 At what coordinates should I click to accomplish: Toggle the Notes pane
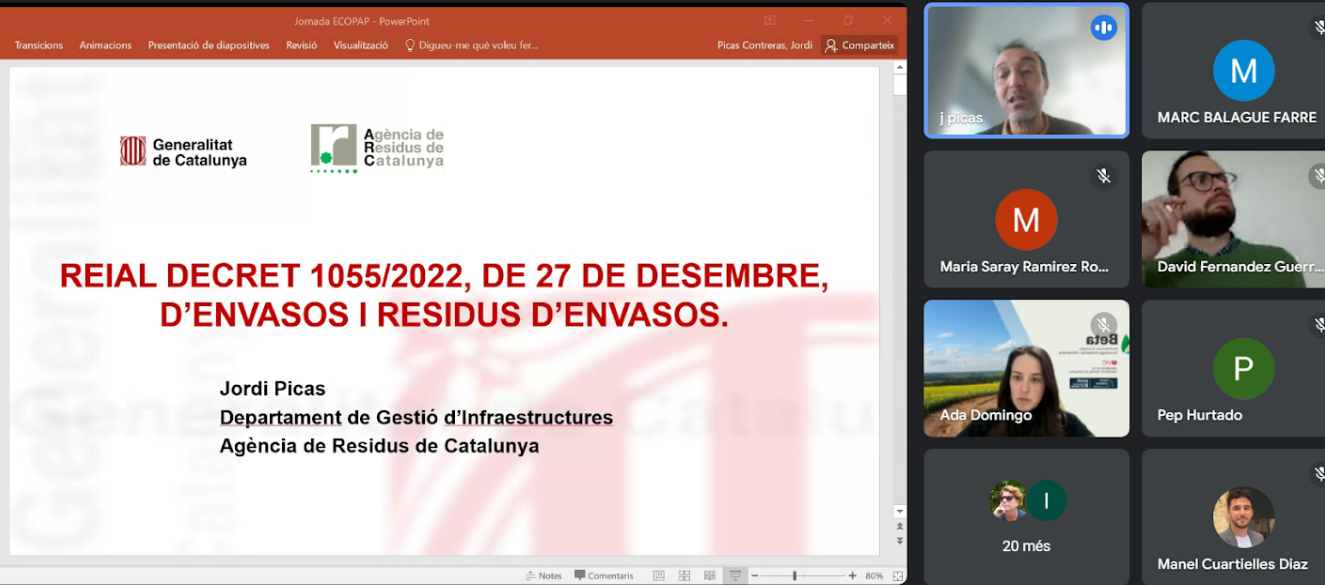tap(544, 576)
